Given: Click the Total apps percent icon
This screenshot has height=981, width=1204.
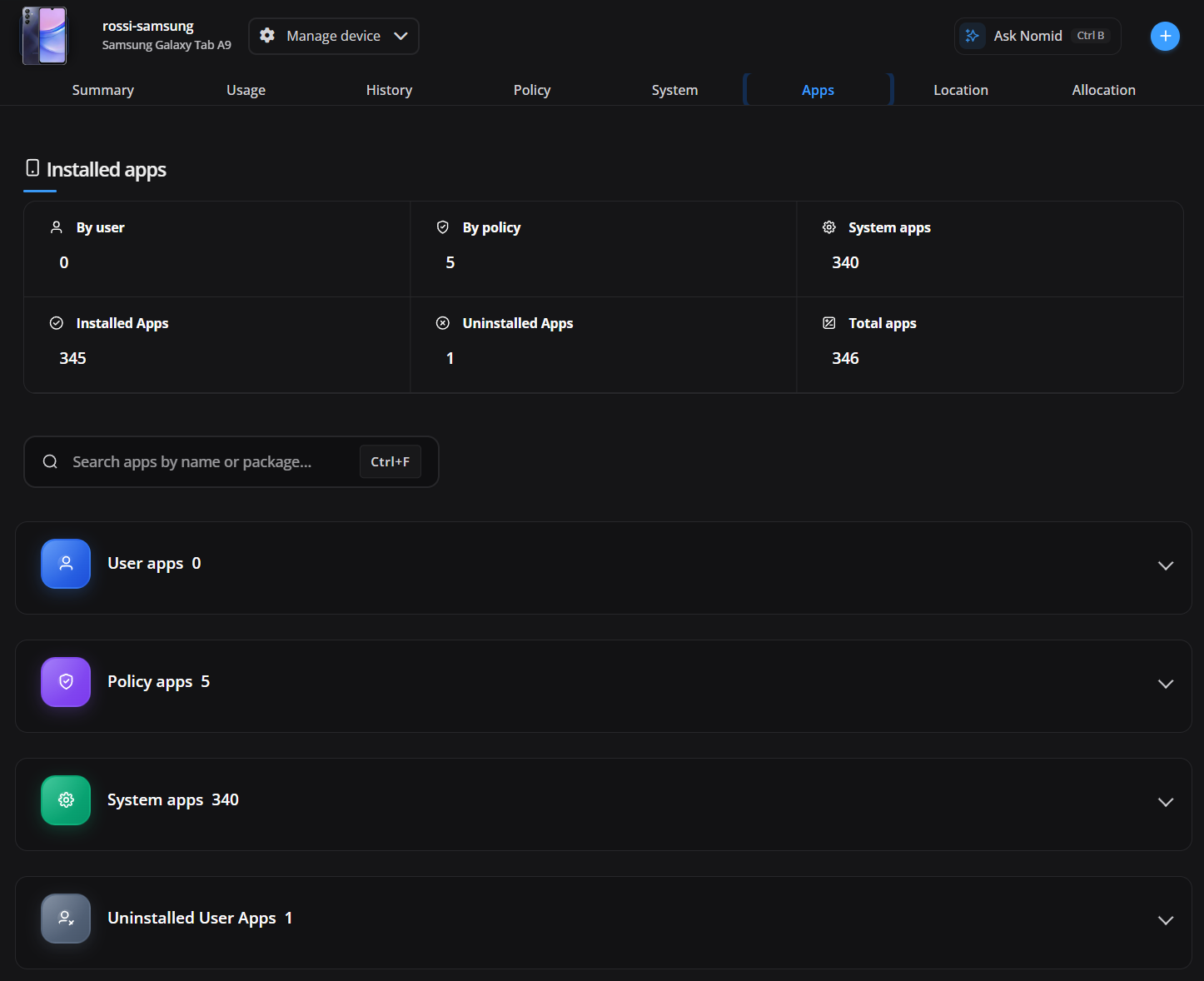Looking at the screenshot, I should [x=829, y=323].
